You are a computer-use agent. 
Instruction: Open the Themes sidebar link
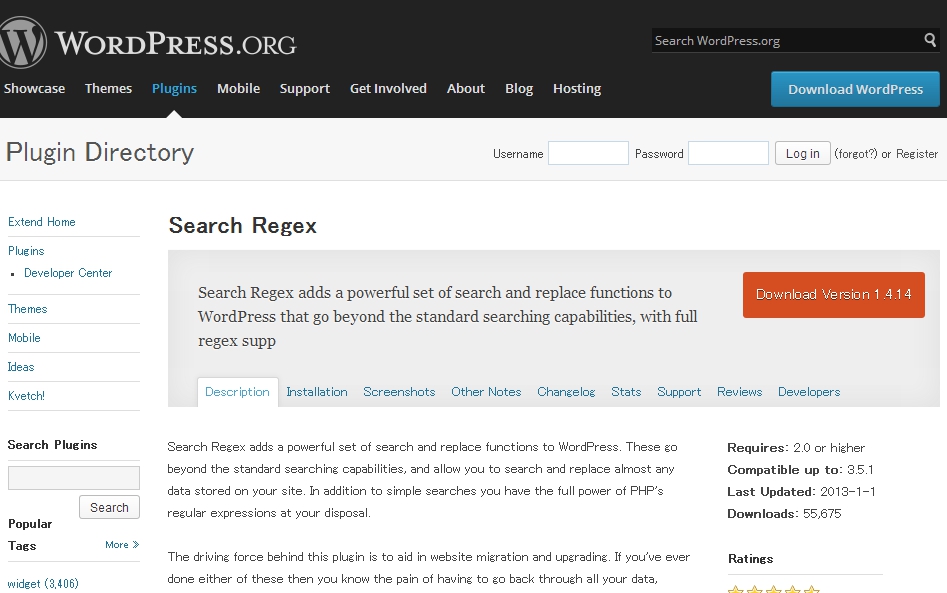[x=28, y=309]
